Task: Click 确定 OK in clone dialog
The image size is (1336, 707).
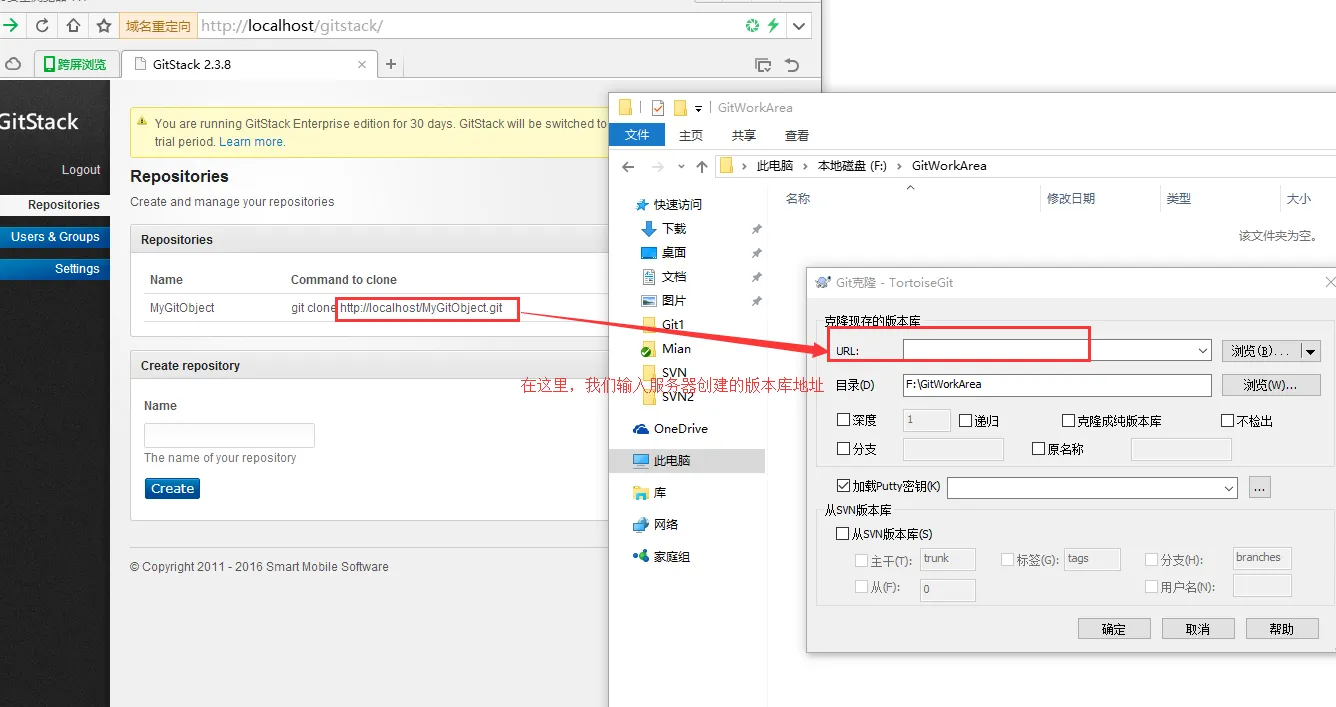Action: [1114, 629]
